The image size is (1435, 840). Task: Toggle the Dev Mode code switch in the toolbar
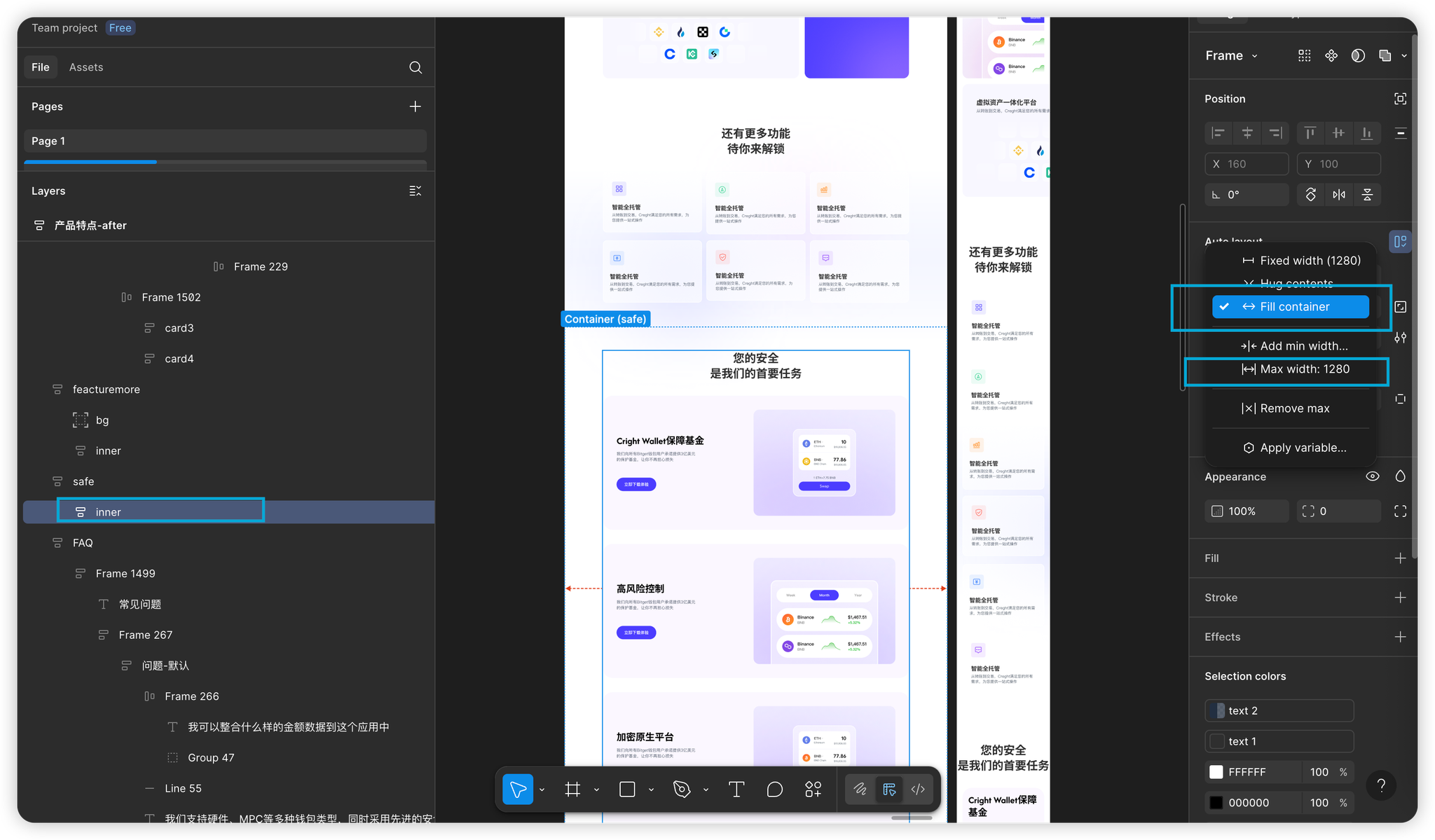click(x=918, y=790)
